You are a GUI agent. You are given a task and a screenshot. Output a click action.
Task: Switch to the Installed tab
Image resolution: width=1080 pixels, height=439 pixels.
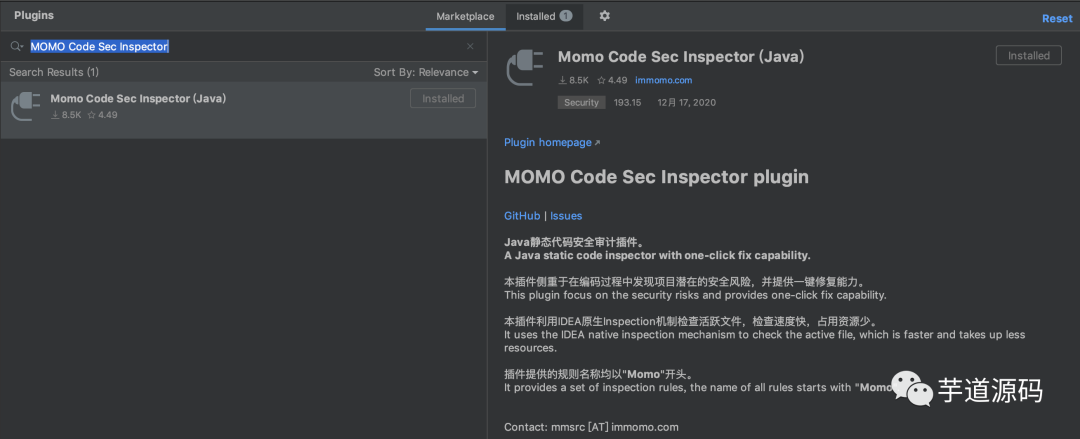(544, 17)
